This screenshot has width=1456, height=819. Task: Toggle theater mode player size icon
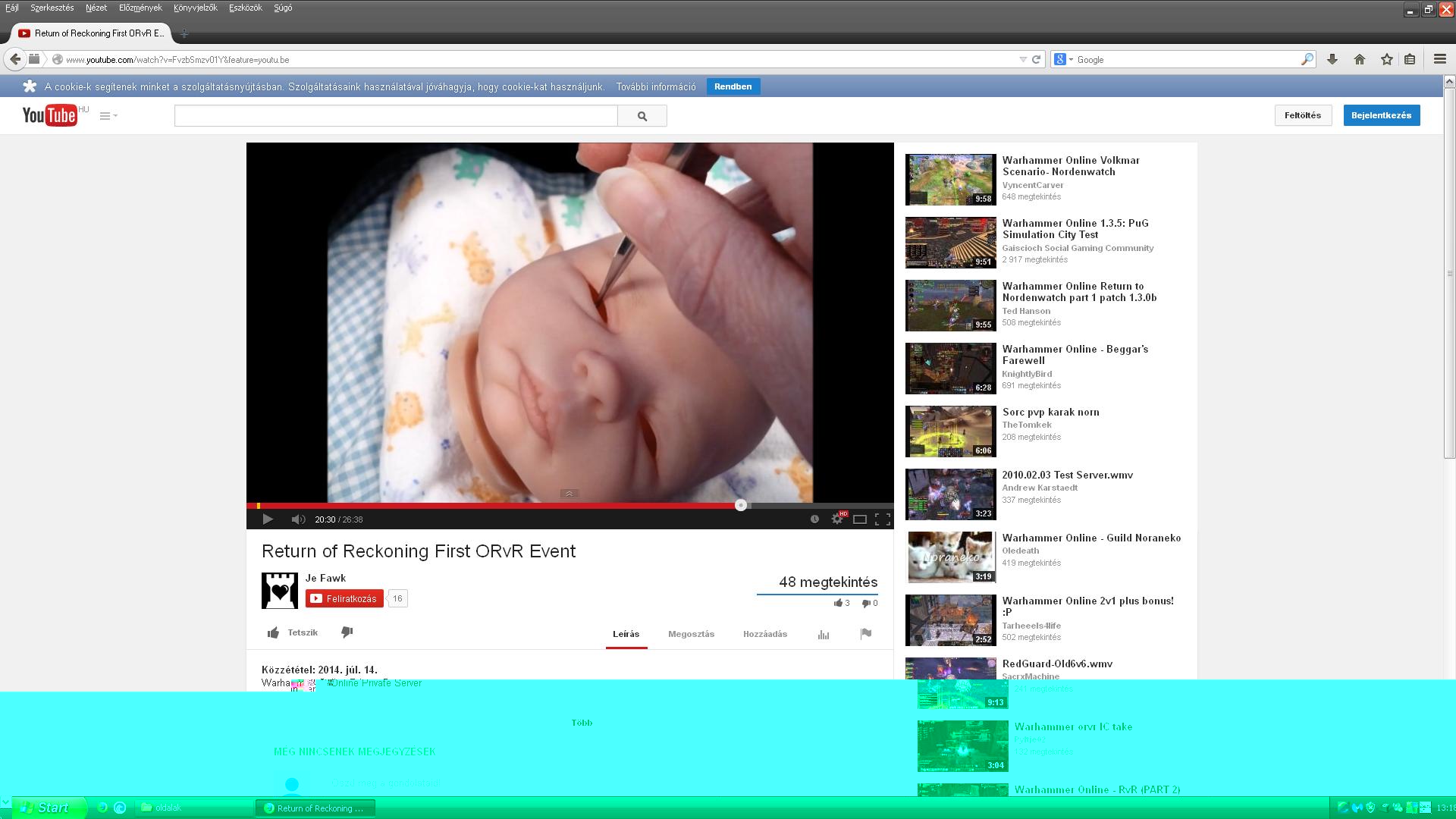[x=860, y=519]
